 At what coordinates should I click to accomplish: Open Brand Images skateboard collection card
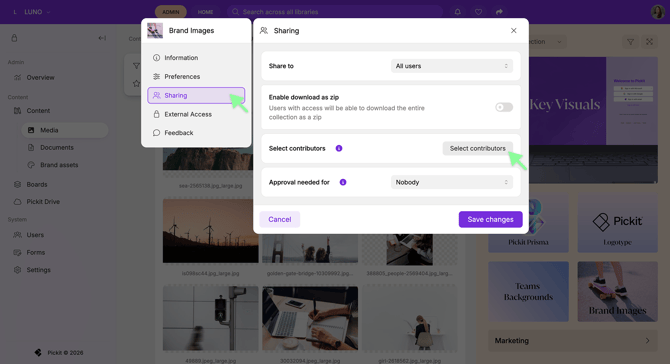[x=617, y=291]
